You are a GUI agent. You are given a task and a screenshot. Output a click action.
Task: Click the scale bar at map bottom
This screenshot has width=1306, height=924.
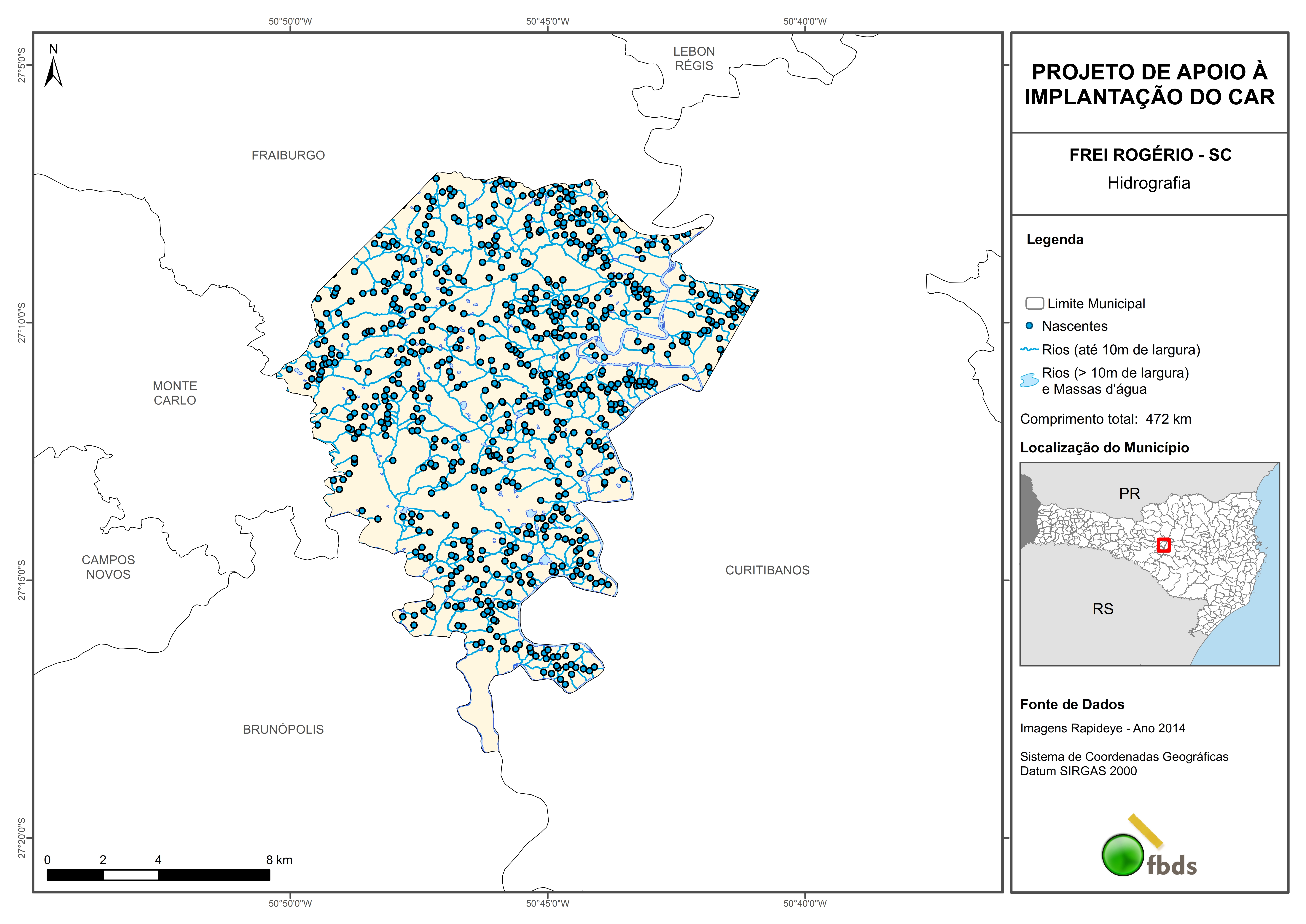click(158, 875)
